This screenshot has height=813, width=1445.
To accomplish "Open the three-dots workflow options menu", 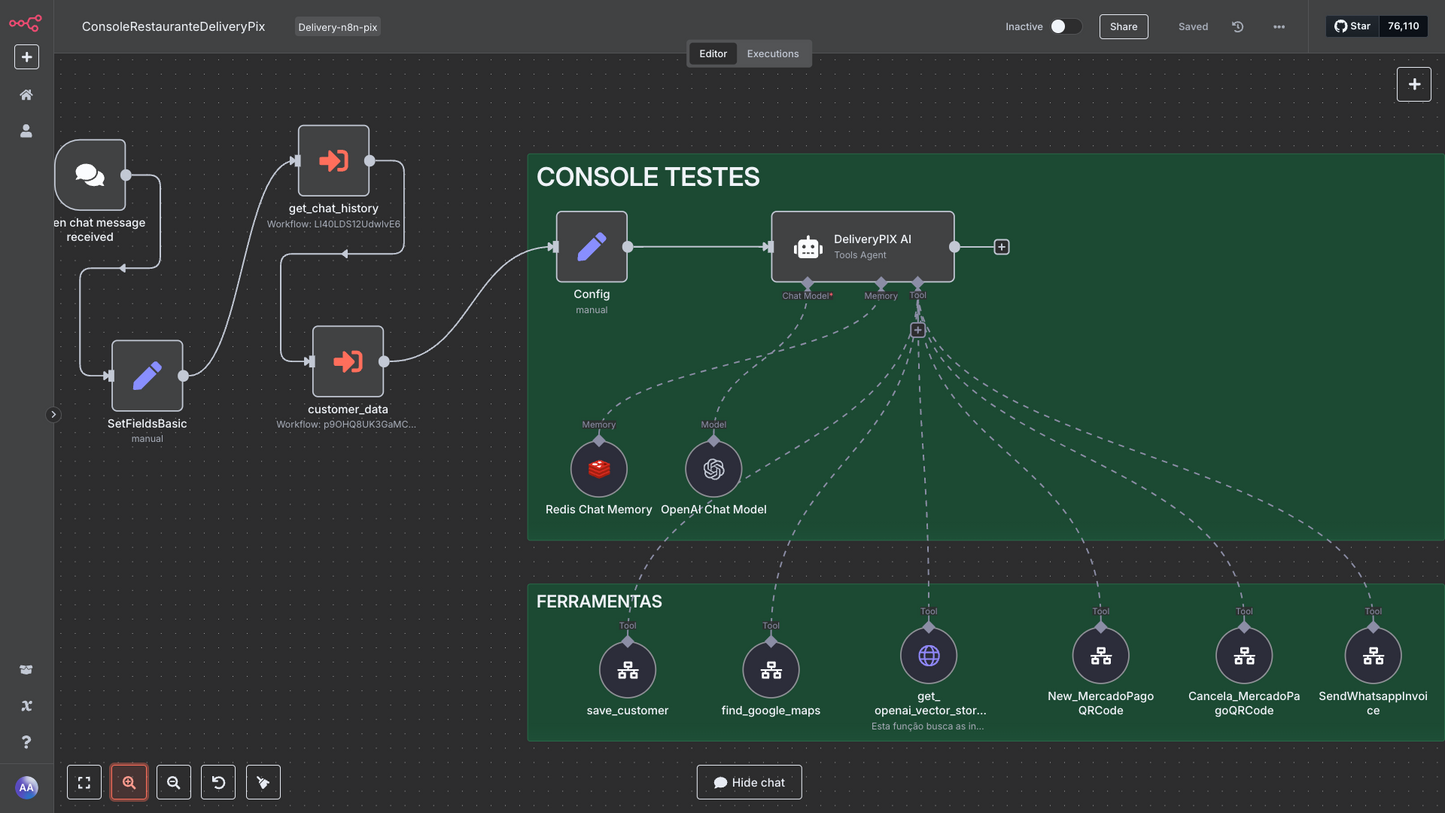I will pyautogui.click(x=1279, y=27).
